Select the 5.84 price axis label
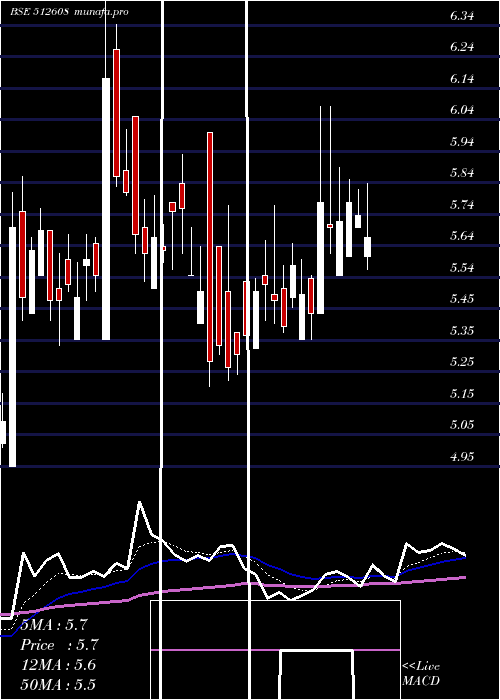The image size is (500, 700). pos(462,173)
